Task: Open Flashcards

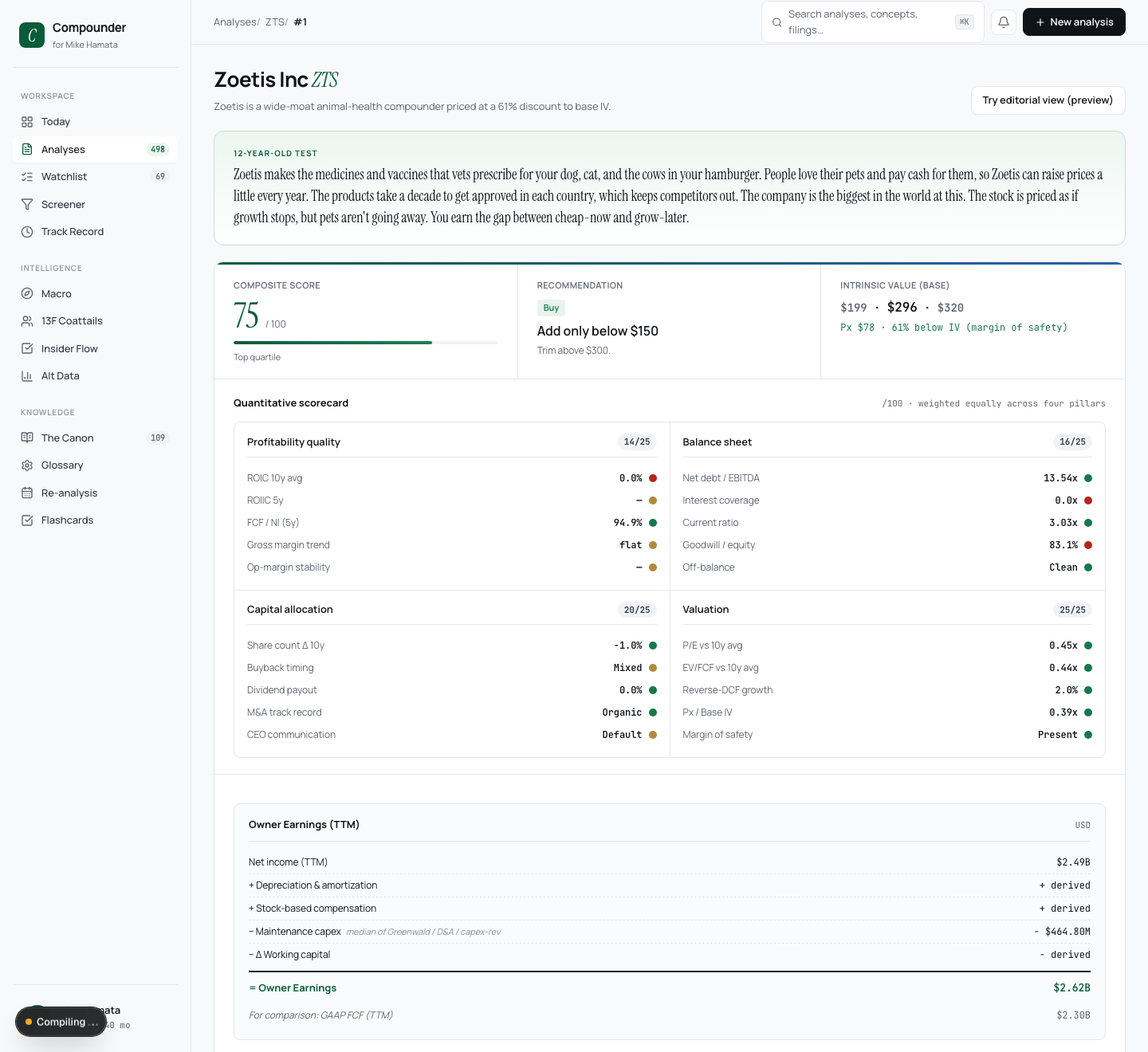Action: [x=95, y=520]
